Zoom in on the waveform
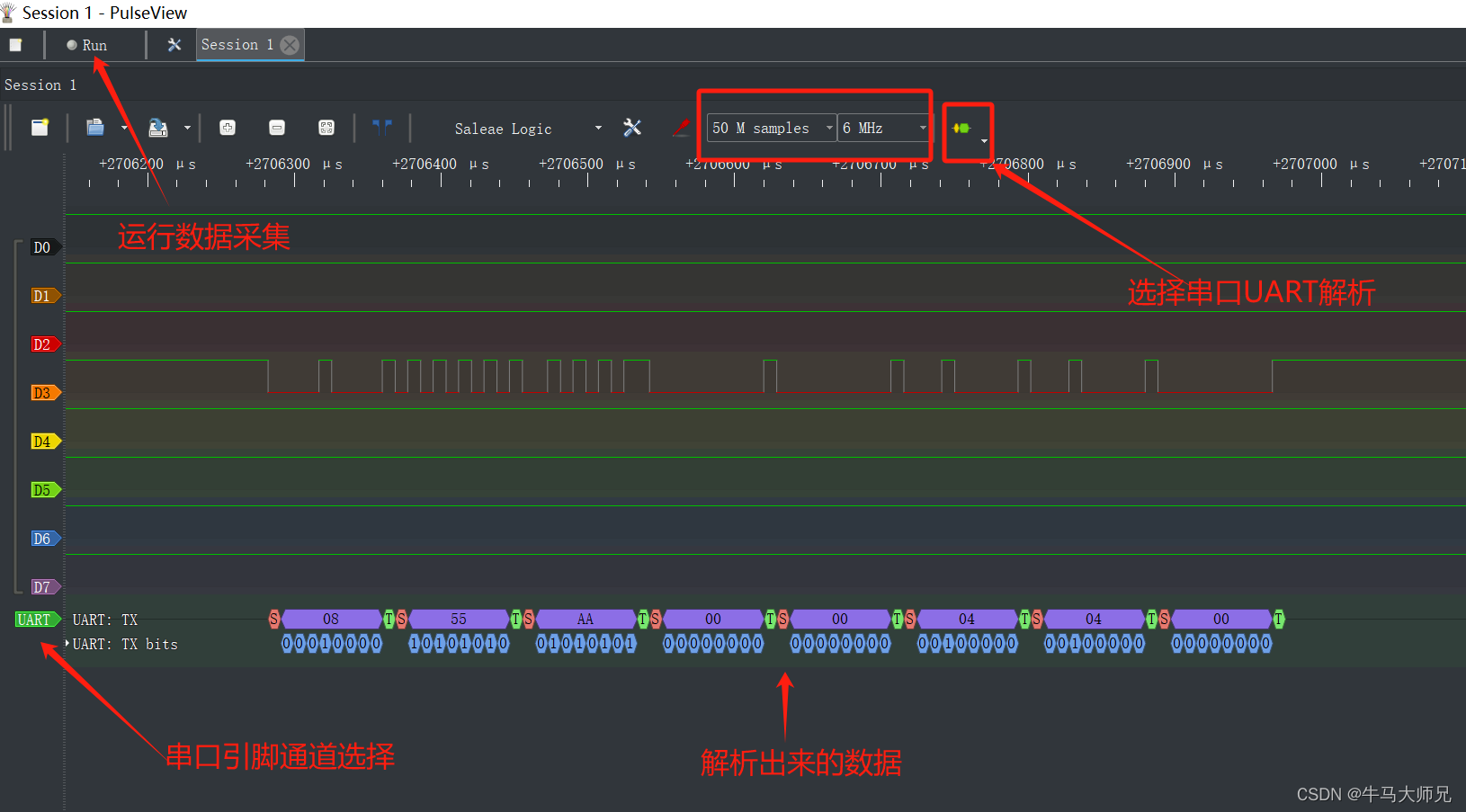This screenshot has height=812, width=1466. click(x=228, y=128)
